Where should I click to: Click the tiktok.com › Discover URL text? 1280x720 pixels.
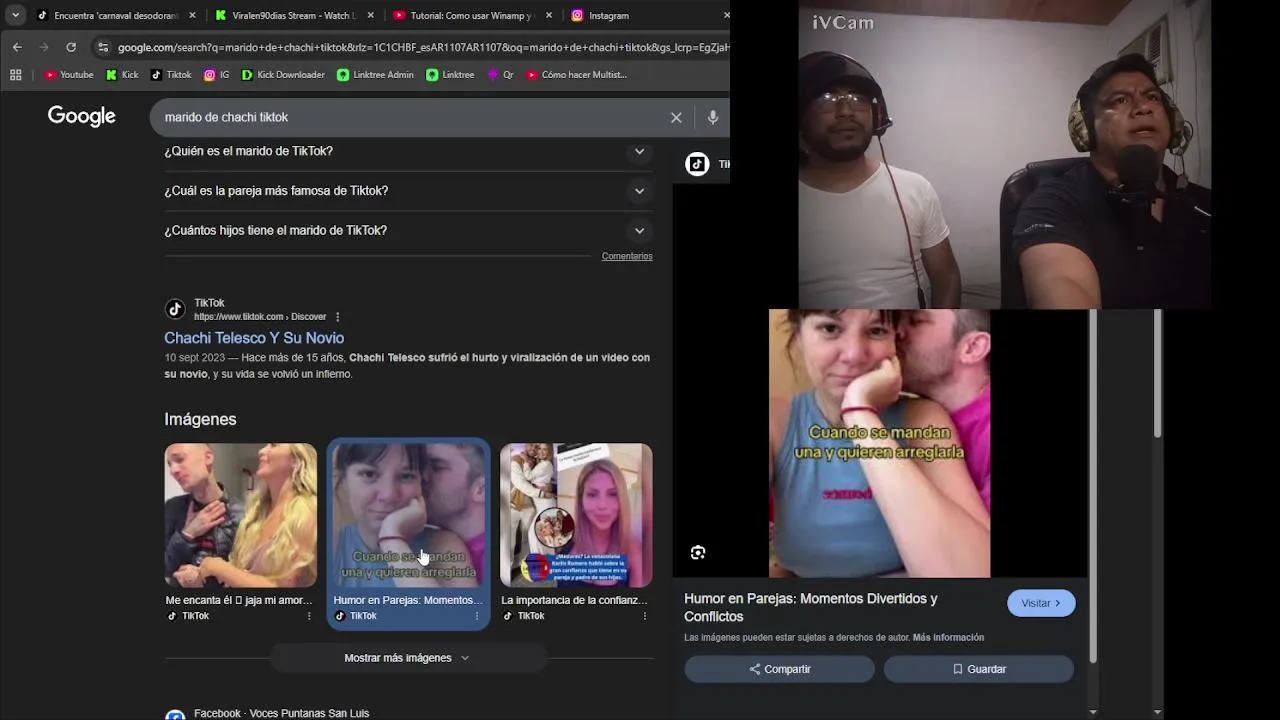tap(260, 317)
